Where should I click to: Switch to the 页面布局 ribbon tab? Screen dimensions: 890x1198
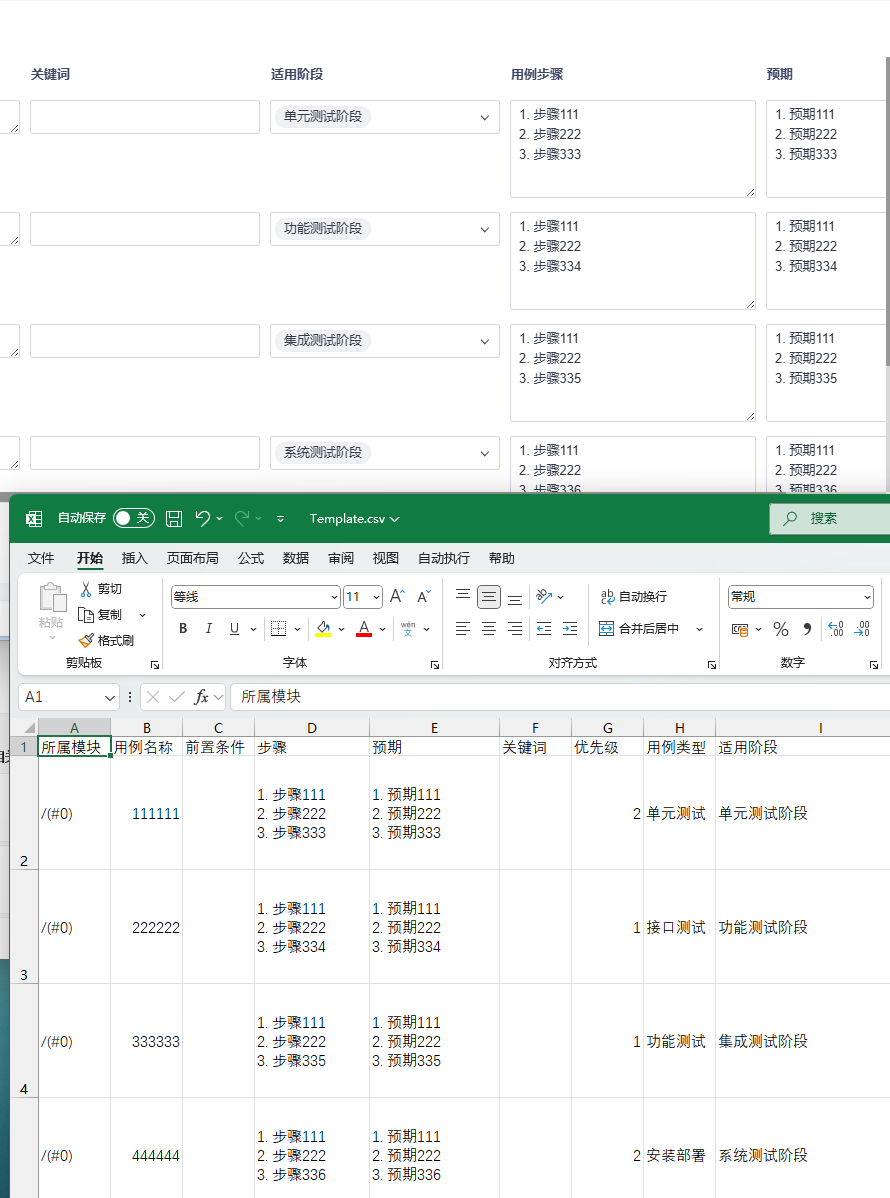pyautogui.click(x=193, y=559)
